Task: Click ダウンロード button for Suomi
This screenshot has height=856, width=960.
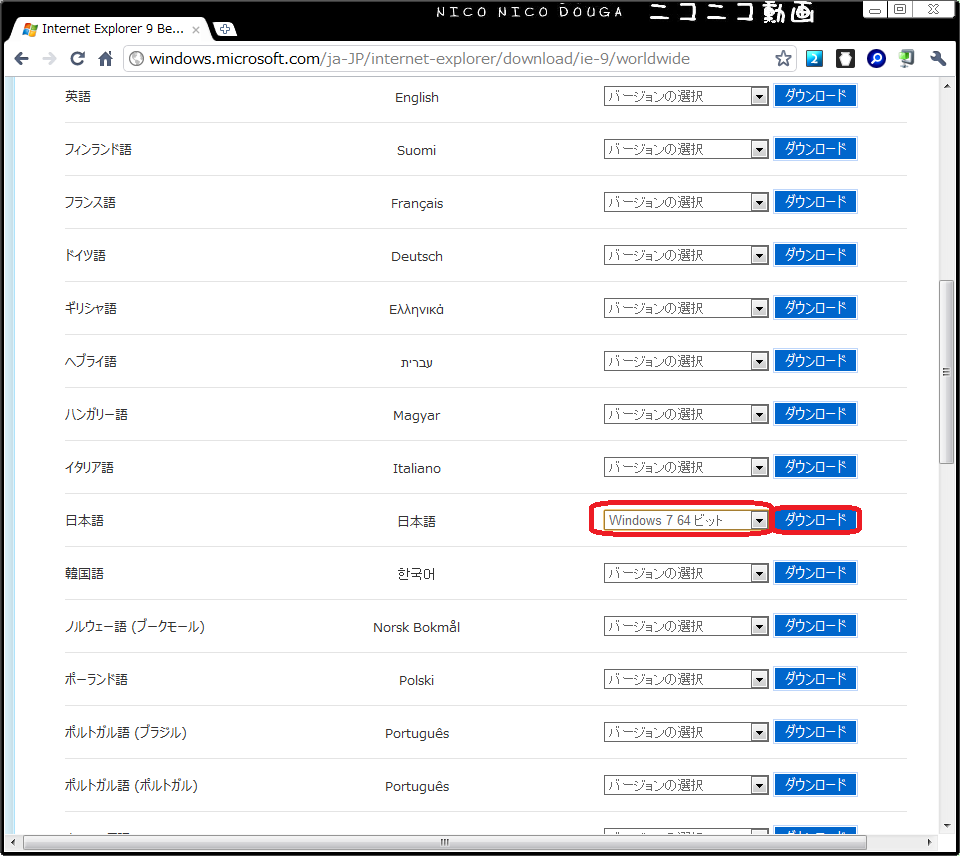Action: tap(816, 148)
